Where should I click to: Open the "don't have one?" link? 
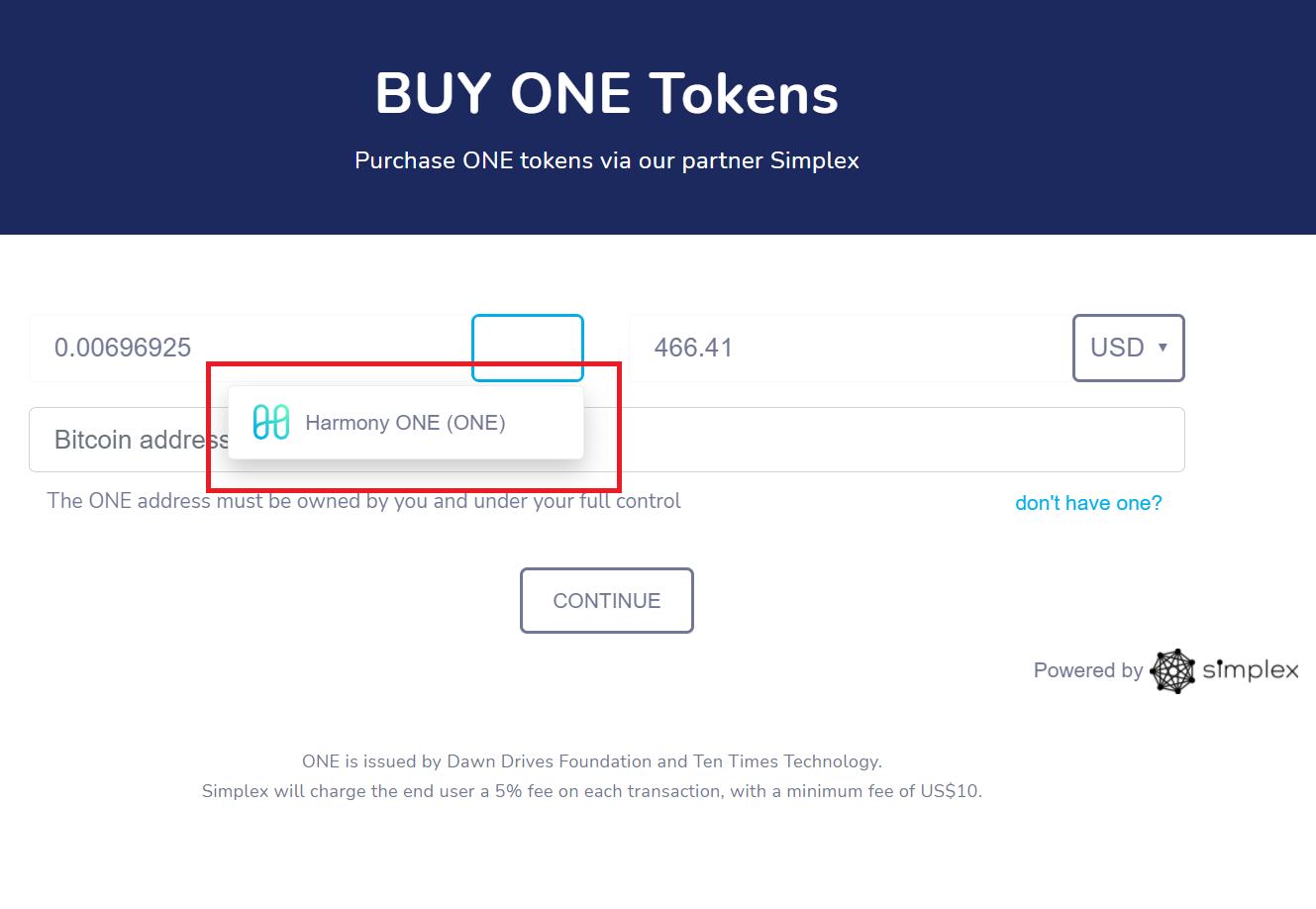(x=1088, y=503)
